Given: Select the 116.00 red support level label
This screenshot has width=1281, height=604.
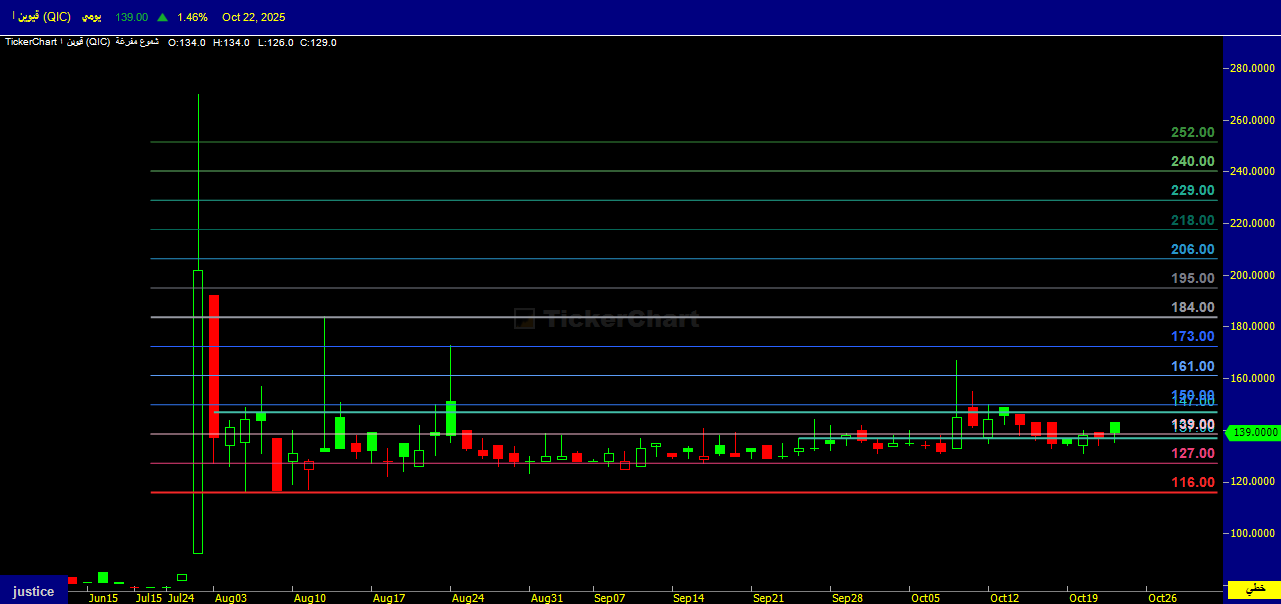Looking at the screenshot, I should [x=1192, y=482].
